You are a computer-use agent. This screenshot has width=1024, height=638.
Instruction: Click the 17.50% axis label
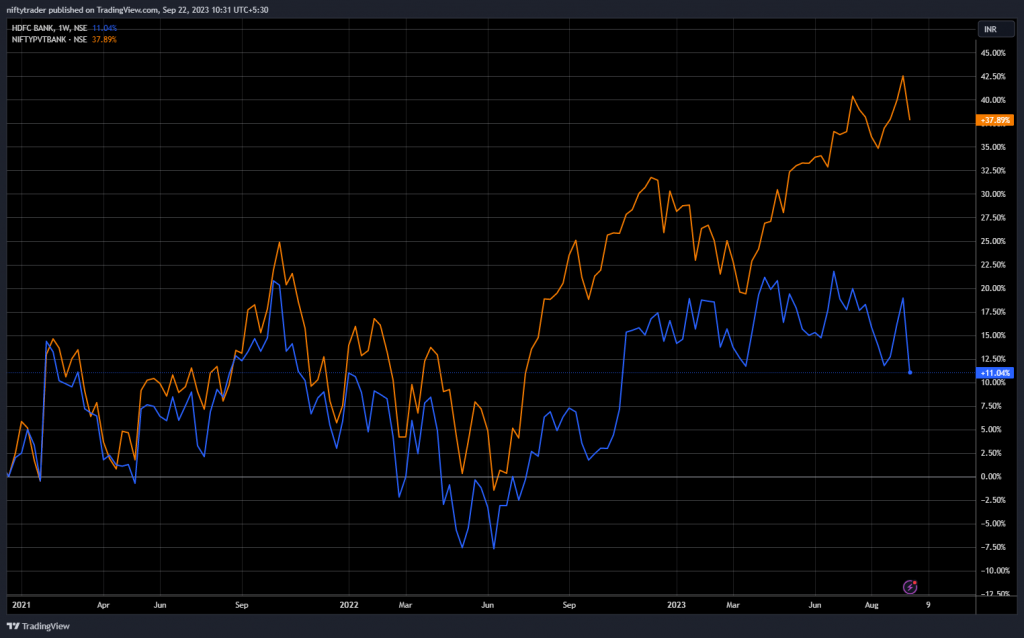(993, 312)
